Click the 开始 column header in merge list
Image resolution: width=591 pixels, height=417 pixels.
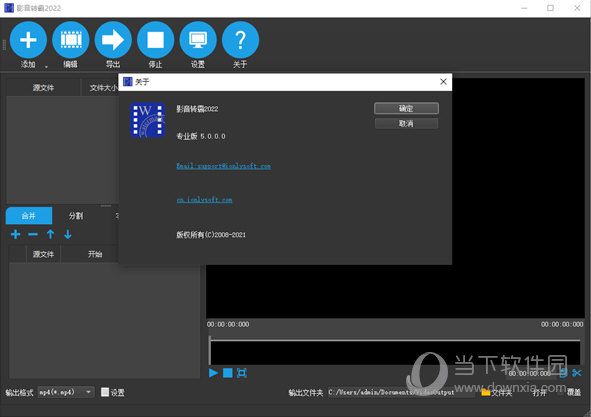pos(95,254)
